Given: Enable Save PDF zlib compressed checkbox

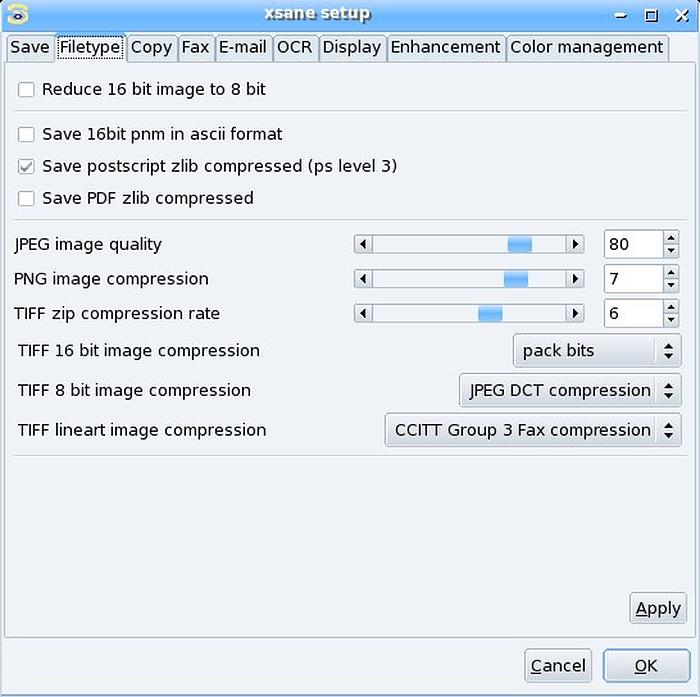Looking at the screenshot, I should (x=26, y=198).
